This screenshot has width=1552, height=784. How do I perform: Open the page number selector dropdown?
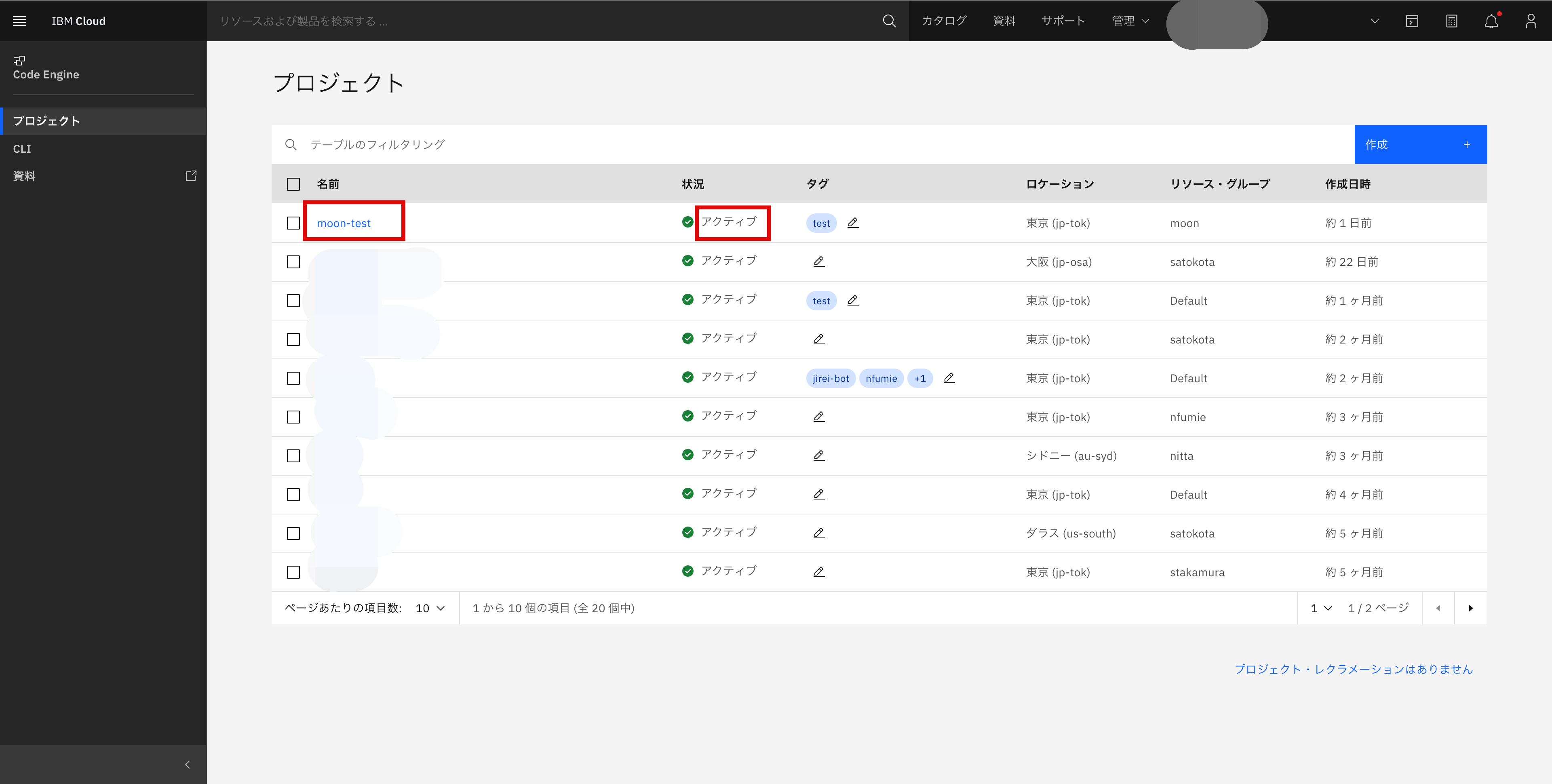[x=1321, y=608]
